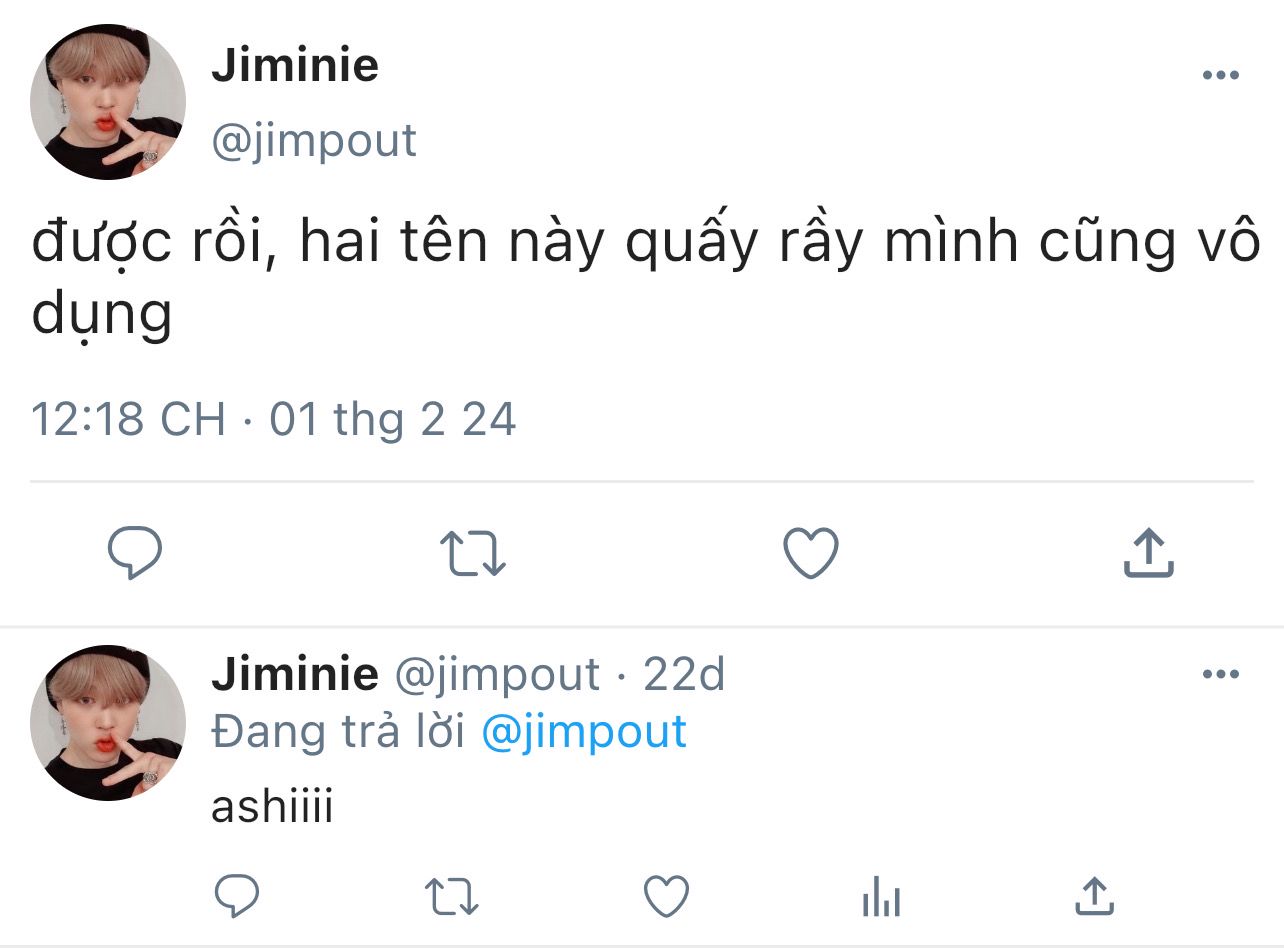Image resolution: width=1284 pixels, height=948 pixels.
Task: Open the Jiminie display name on main tweet
Action: pyautogui.click(x=295, y=66)
